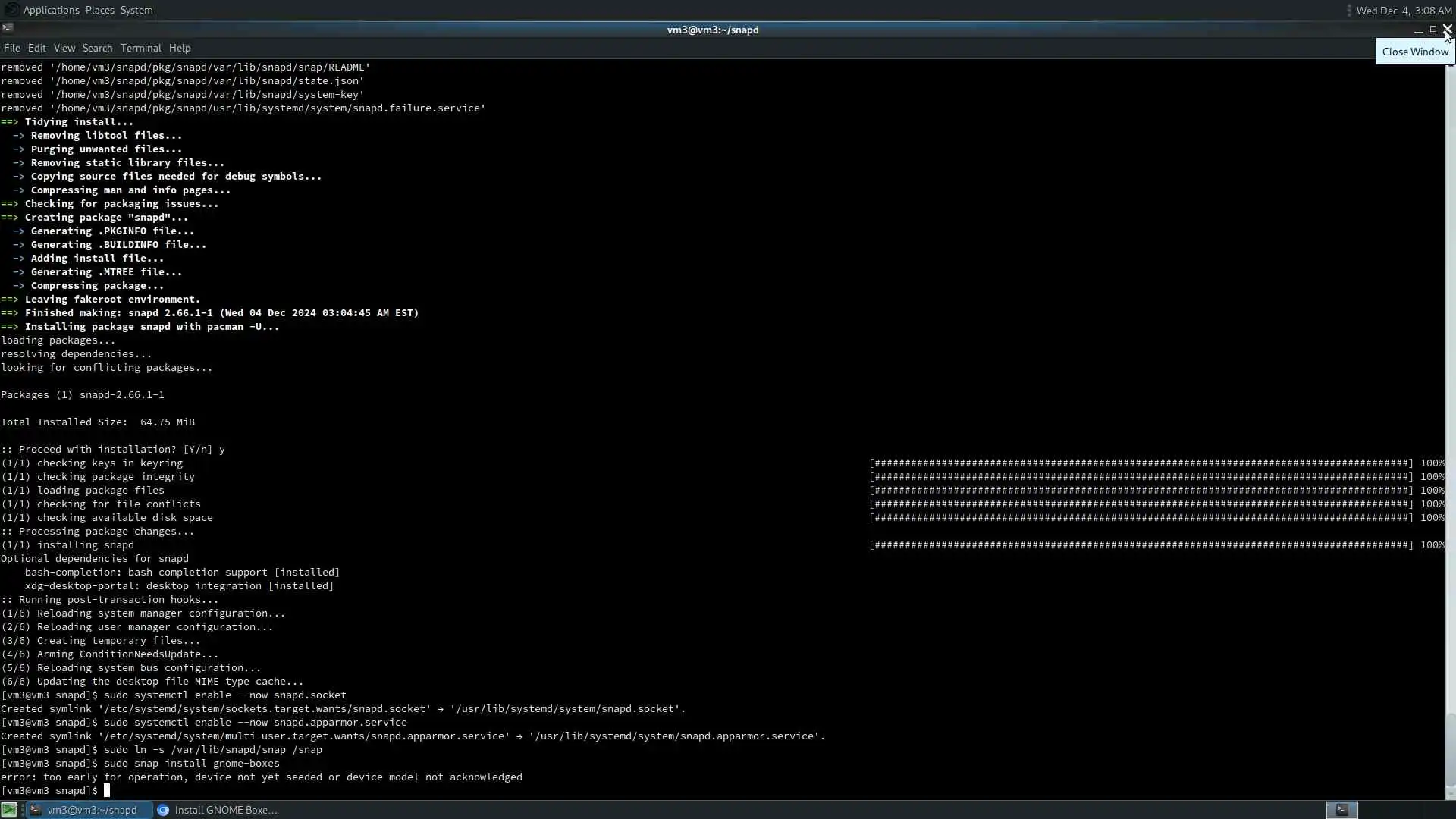
Task: Click the workspace switcher terminal thumbnail
Action: click(x=1341, y=810)
